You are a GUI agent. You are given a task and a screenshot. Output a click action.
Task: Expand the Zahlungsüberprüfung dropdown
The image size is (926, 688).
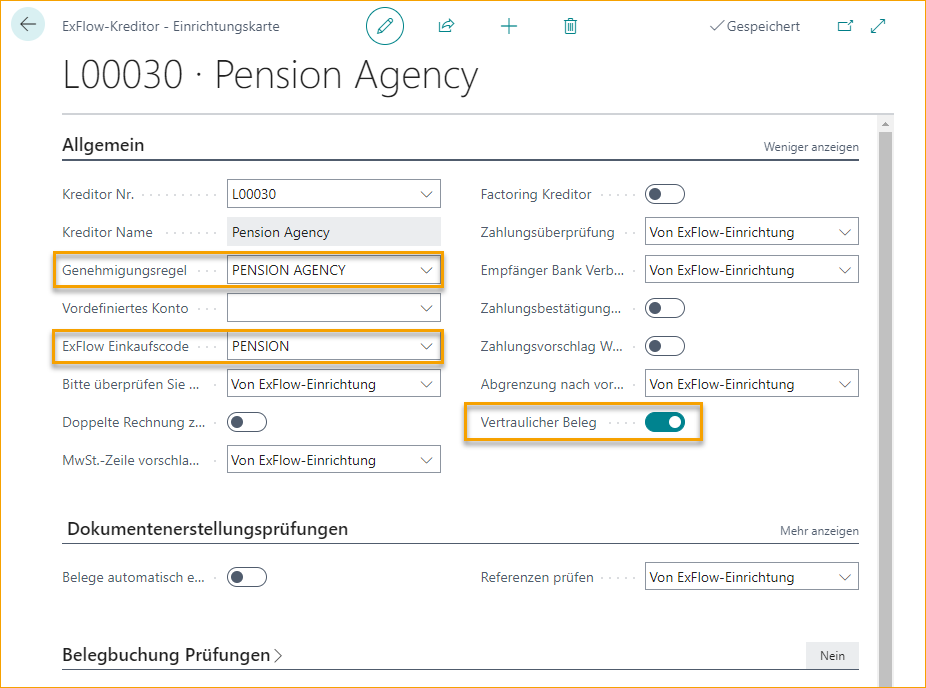pyautogui.click(x=846, y=232)
